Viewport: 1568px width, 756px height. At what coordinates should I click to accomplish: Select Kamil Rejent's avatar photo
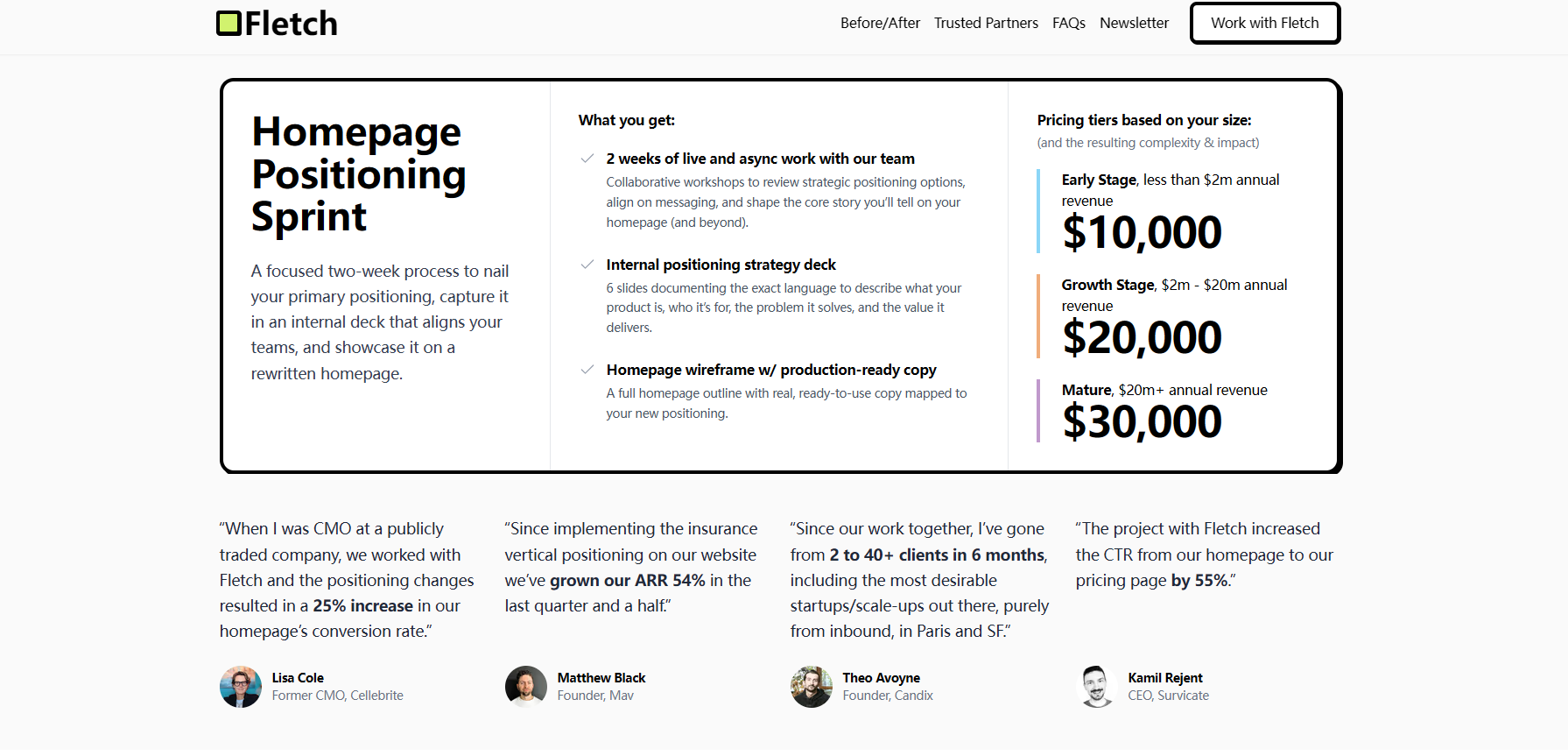[x=1097, y=687]
